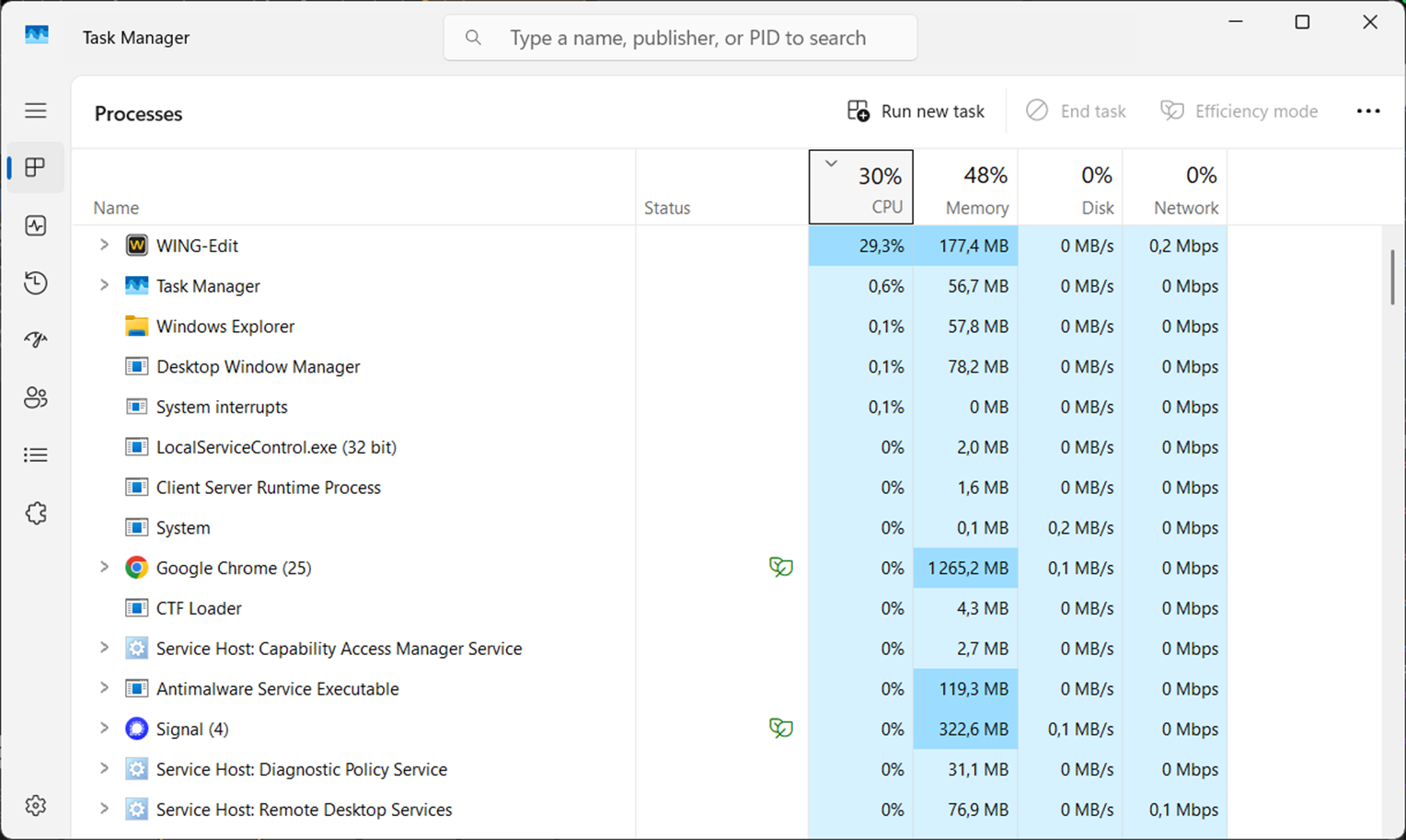Viewport: 1406px width, 840px height.
Task: Sort processes by the Network column
Action: click(x=1175, y=188)
